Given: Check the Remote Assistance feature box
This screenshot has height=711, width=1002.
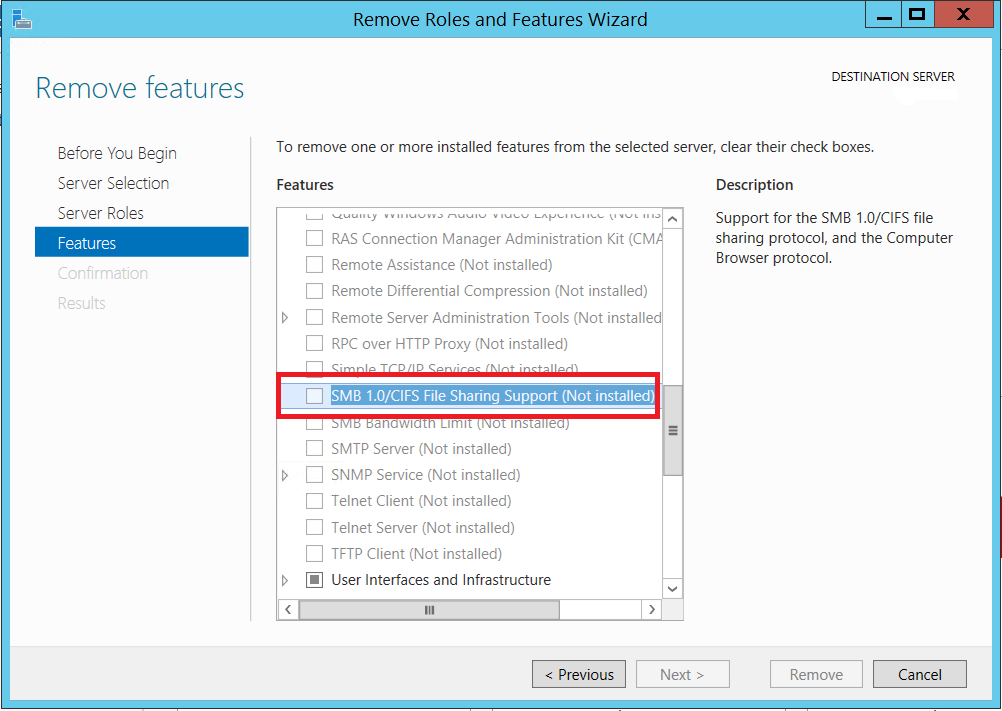Looking at the screenshot, I should [314, 265].
